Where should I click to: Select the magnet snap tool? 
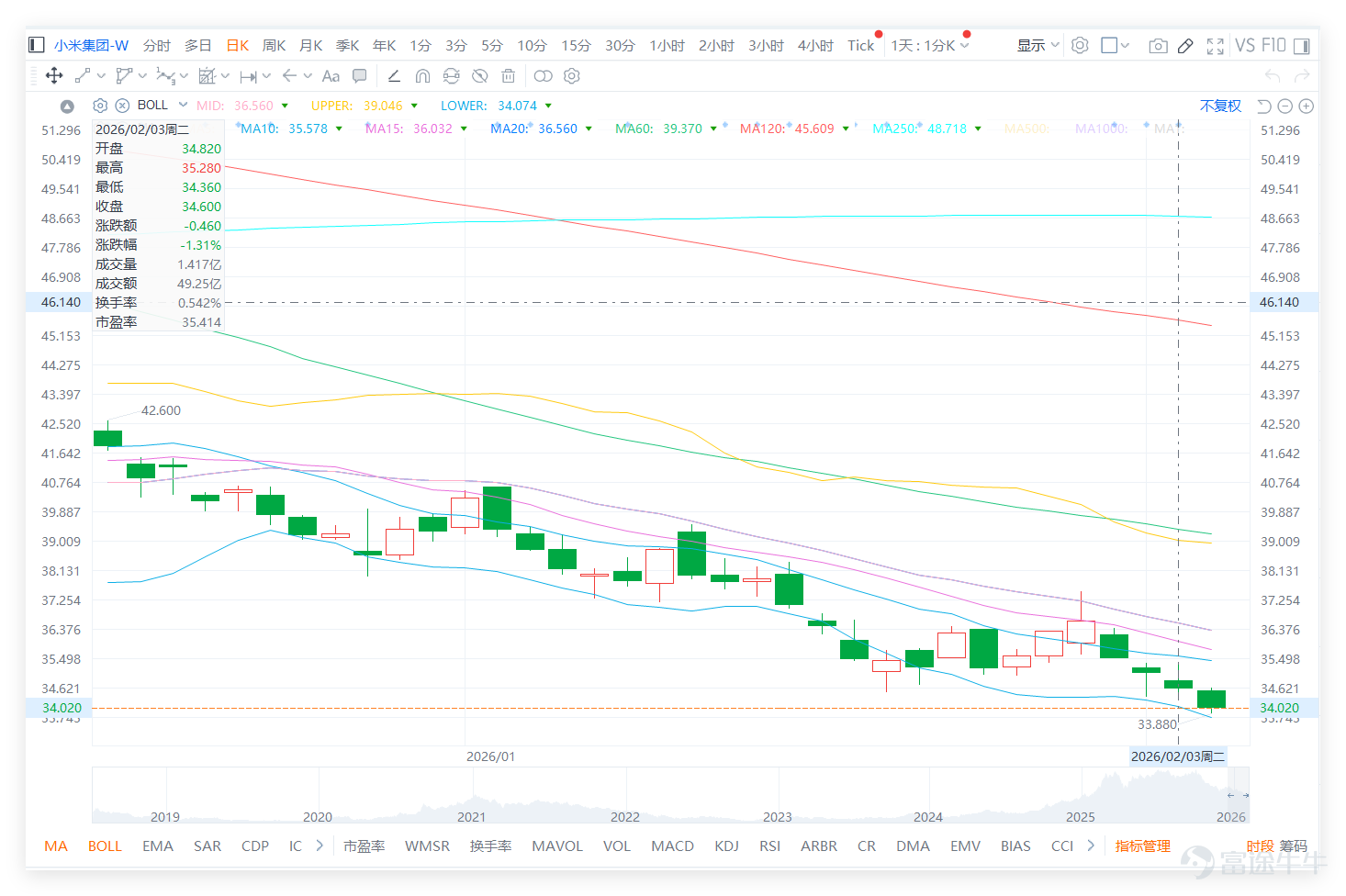pyautogui.click(x=422, y=76)
